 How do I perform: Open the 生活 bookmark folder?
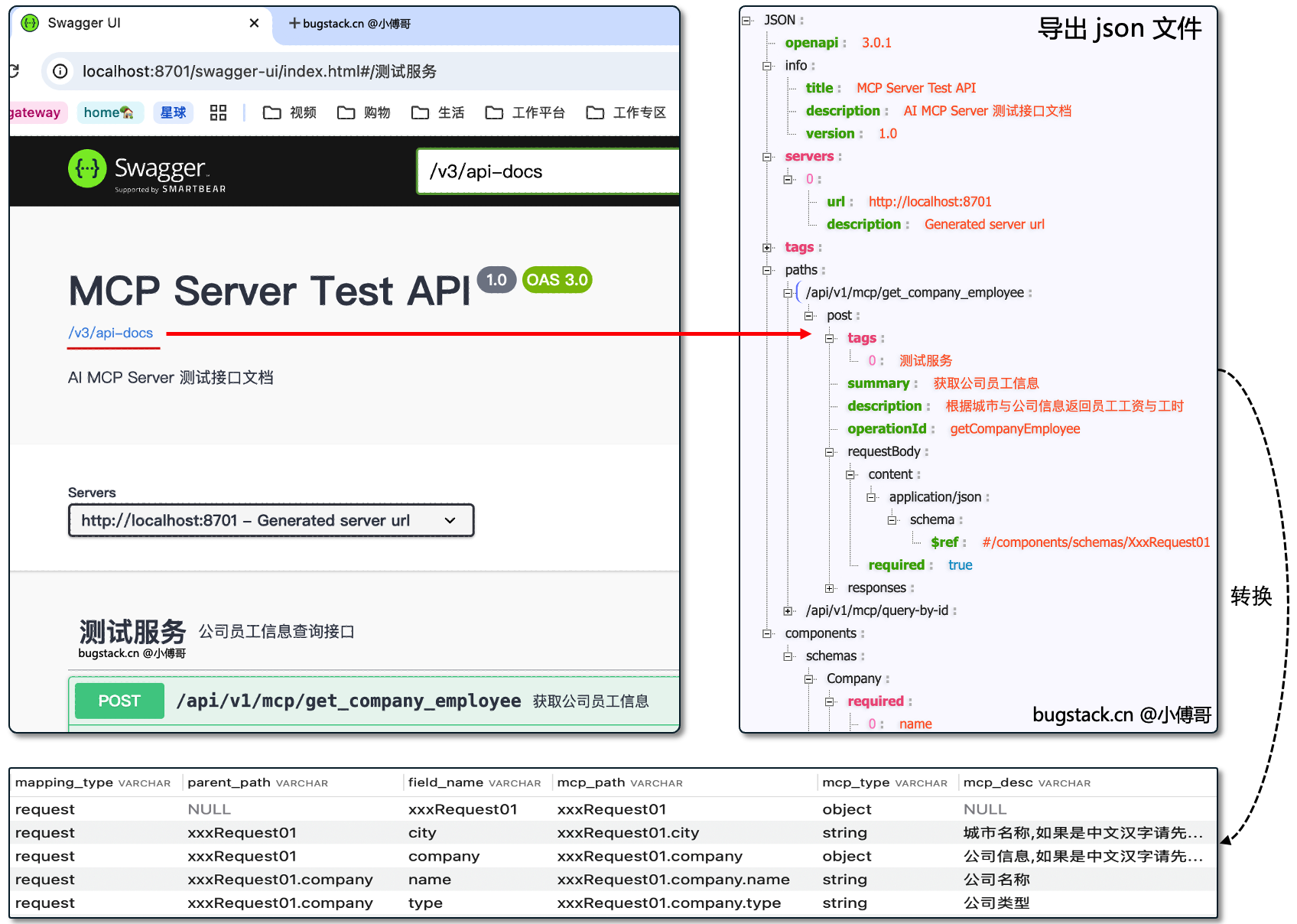tap(438, 113)
